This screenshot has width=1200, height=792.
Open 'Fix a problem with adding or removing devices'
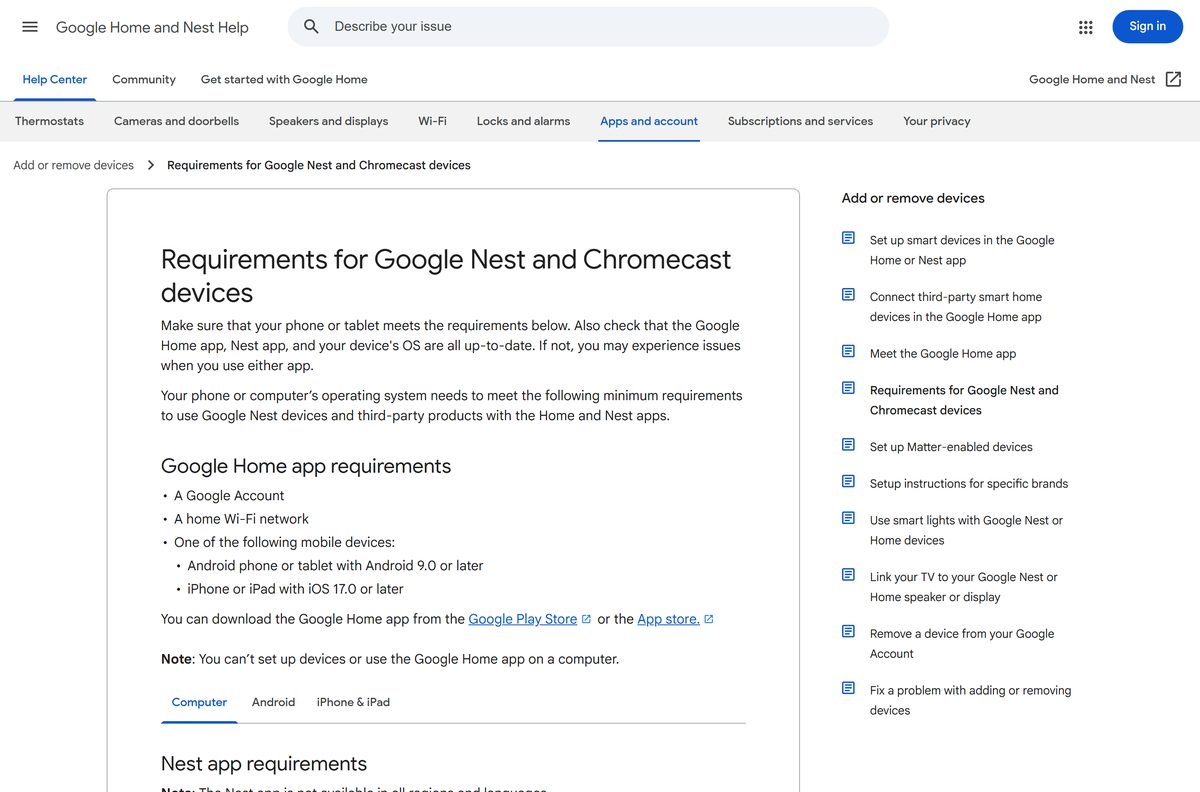pyautogui.click(x=970, y=700)
